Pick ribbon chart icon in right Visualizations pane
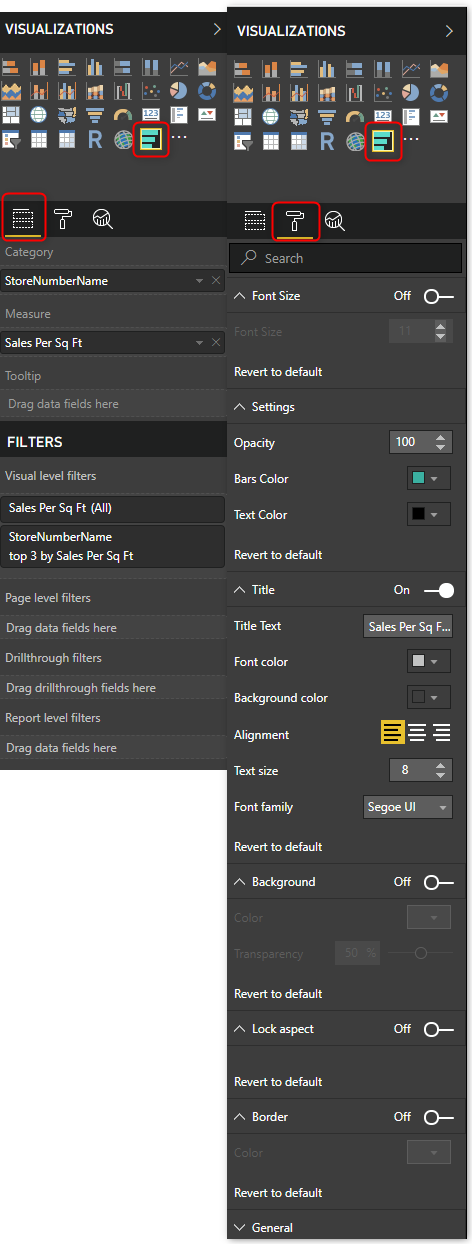472x1244 pixels. [x=325, y=91]
